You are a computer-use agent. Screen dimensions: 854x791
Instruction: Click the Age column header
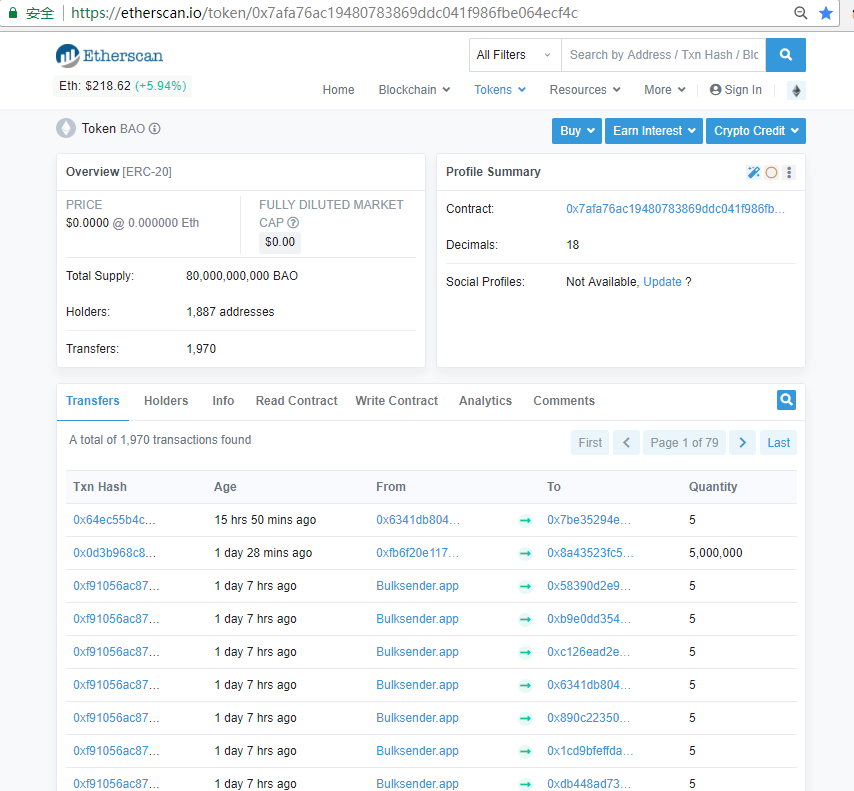pos(225,487)
